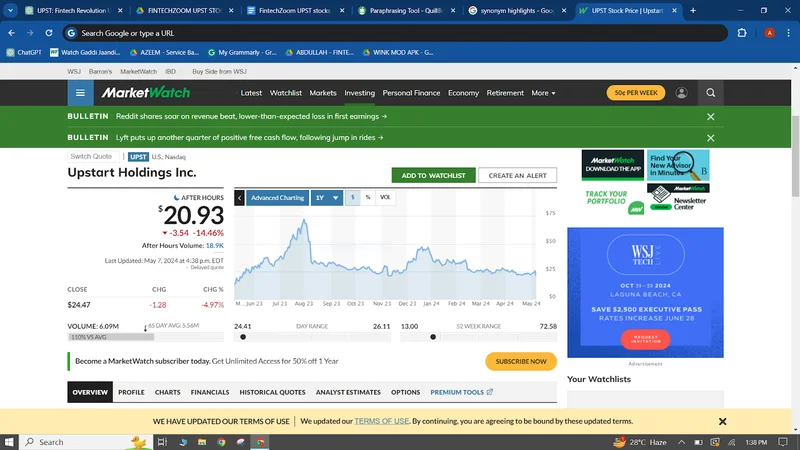800x450 pixels.
Task: Click Request Invitation in WSJ Tech ad
Action: (x=645, y=339)
